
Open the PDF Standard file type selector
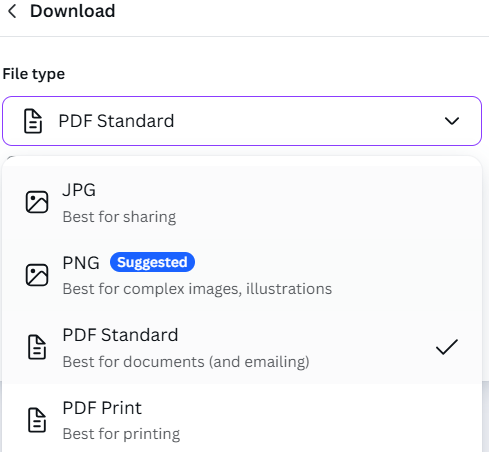point(242,121)
